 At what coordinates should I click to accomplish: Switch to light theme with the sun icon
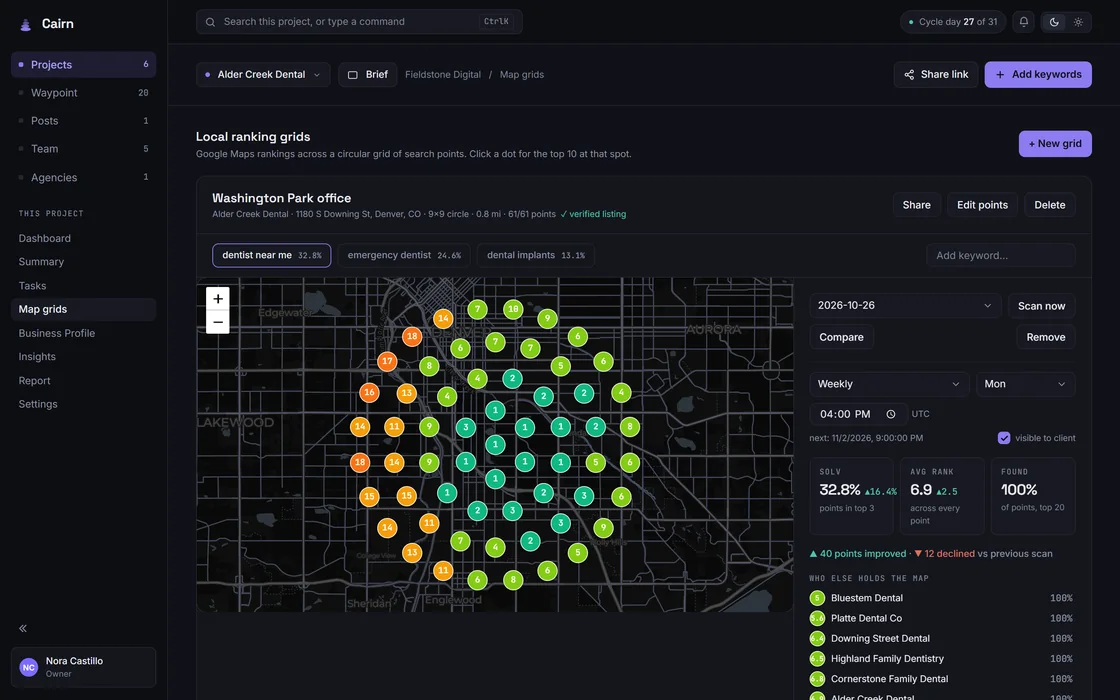1078,22
